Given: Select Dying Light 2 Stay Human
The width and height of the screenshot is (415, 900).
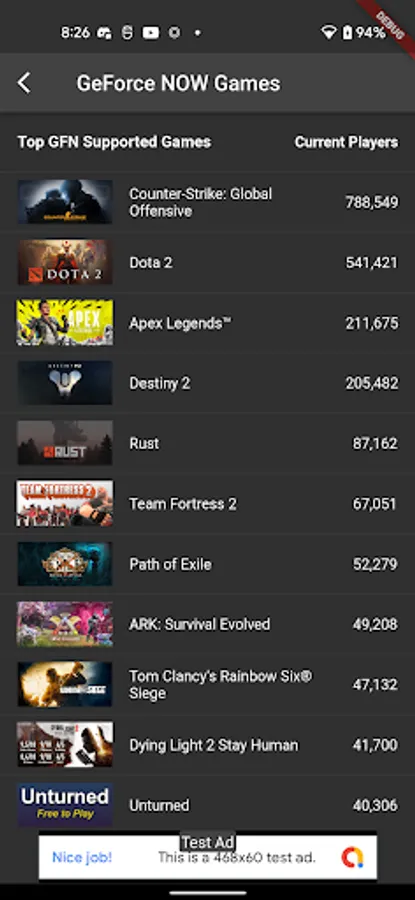Looking at the screenshot, I should 207,745.
